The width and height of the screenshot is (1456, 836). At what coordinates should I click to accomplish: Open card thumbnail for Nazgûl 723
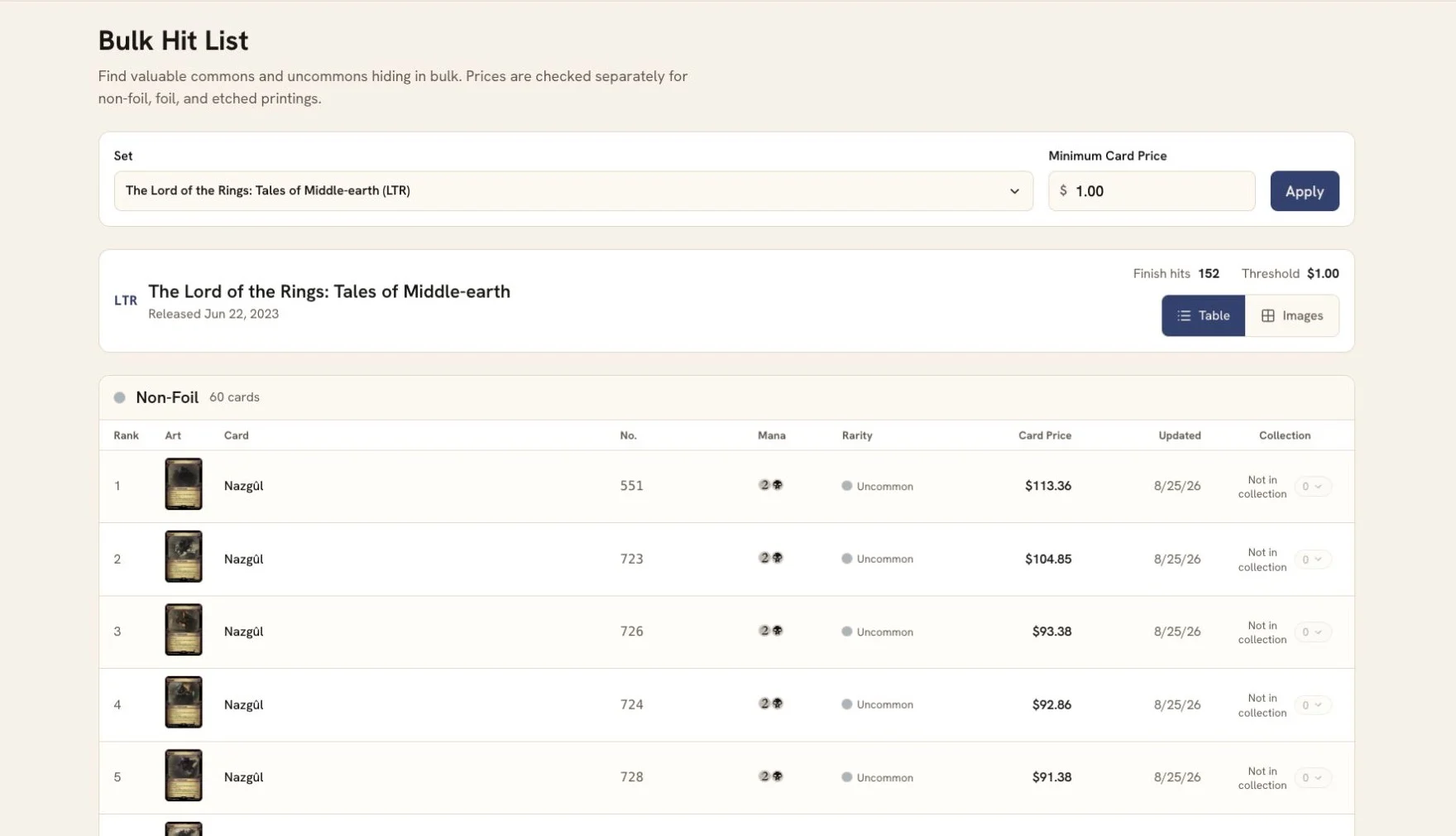(x=184, y=557)
